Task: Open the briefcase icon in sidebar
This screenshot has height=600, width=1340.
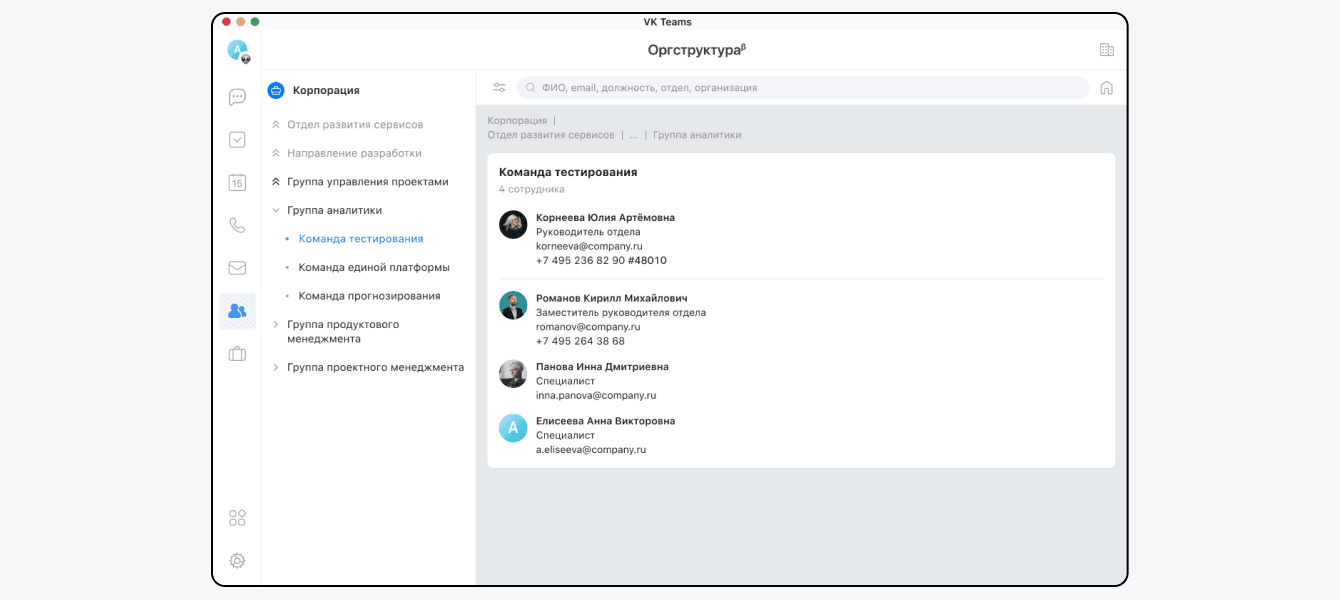Action: click(x=237, y=354)
